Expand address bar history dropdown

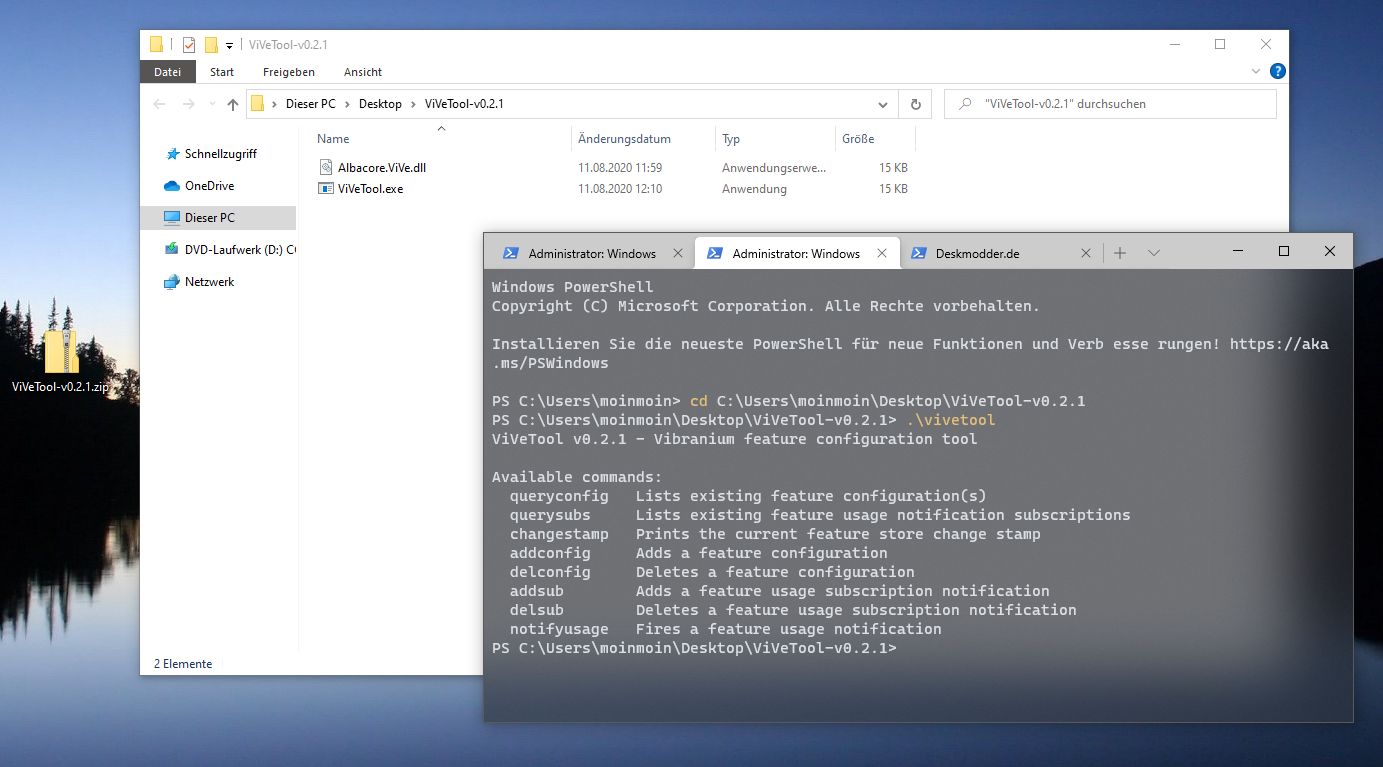(883, 104)
